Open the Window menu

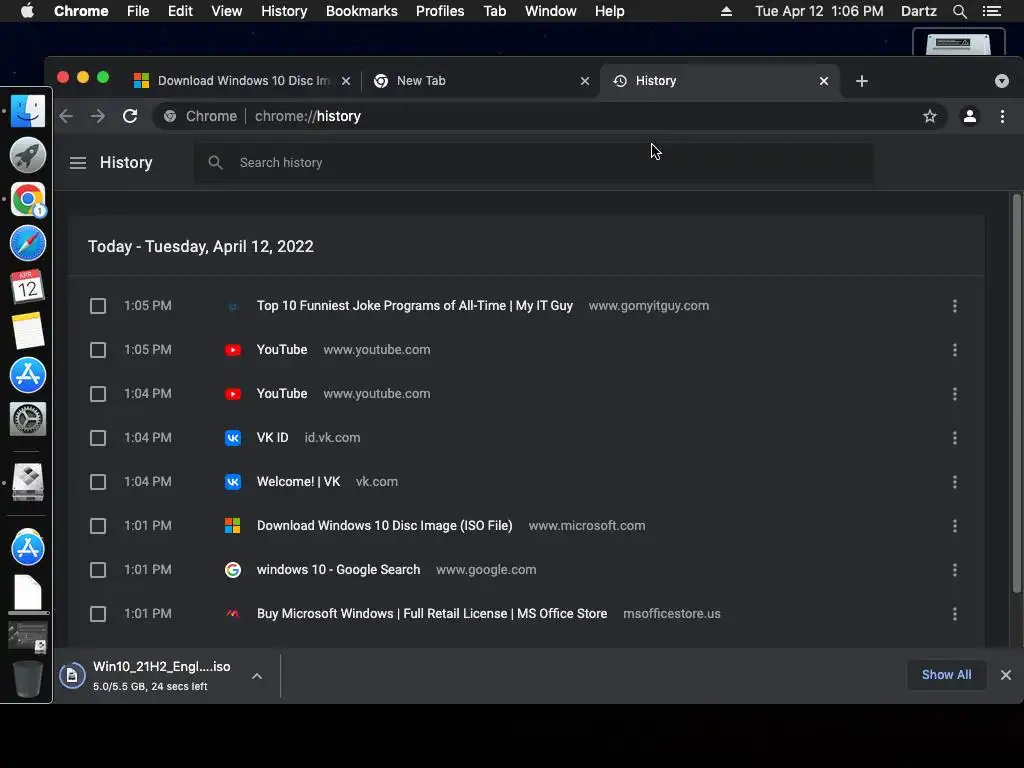pyautogui.click(x=551, y=11)
